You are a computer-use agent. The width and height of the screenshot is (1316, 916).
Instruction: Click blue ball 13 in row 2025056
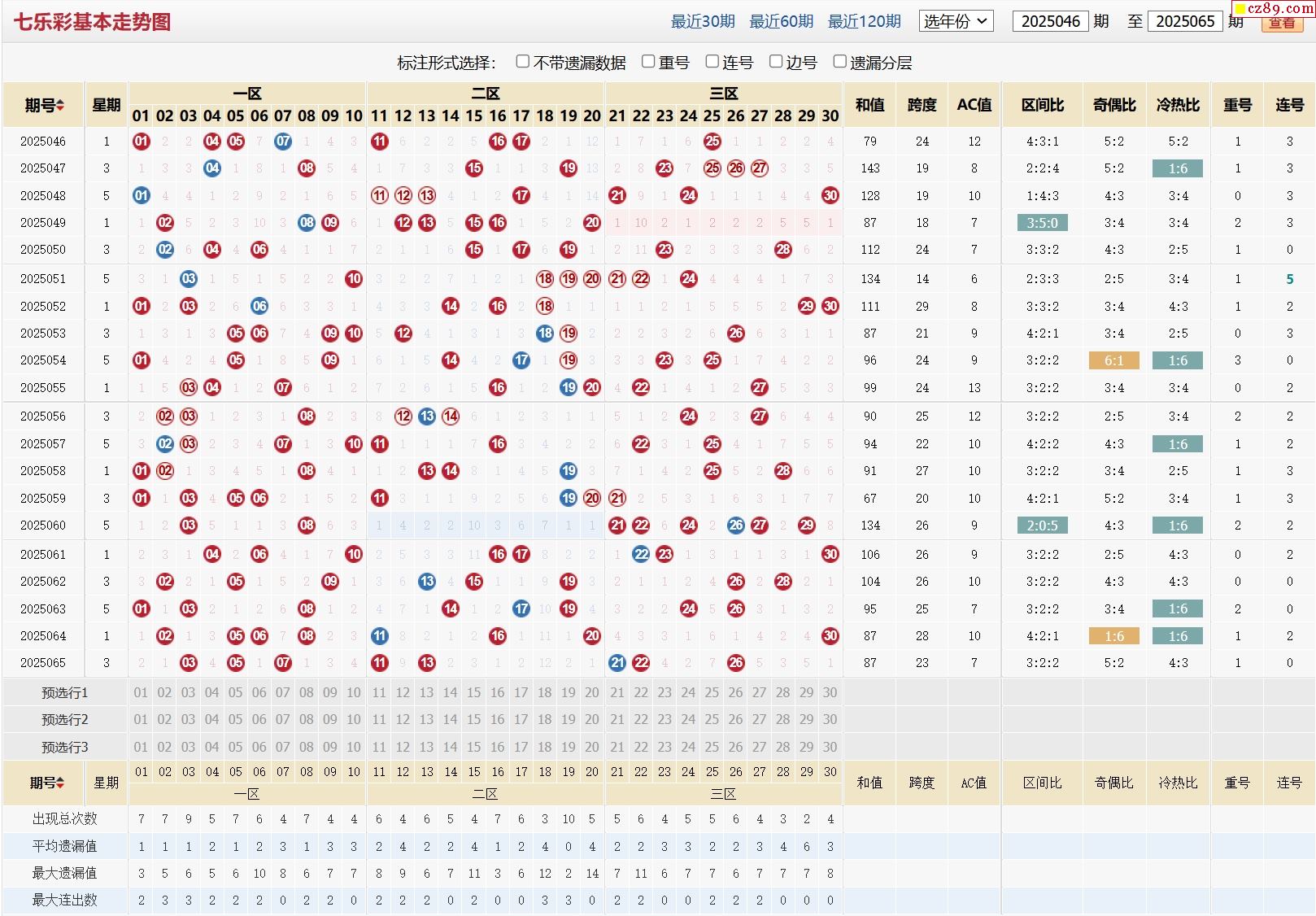(x=426, y=417)
